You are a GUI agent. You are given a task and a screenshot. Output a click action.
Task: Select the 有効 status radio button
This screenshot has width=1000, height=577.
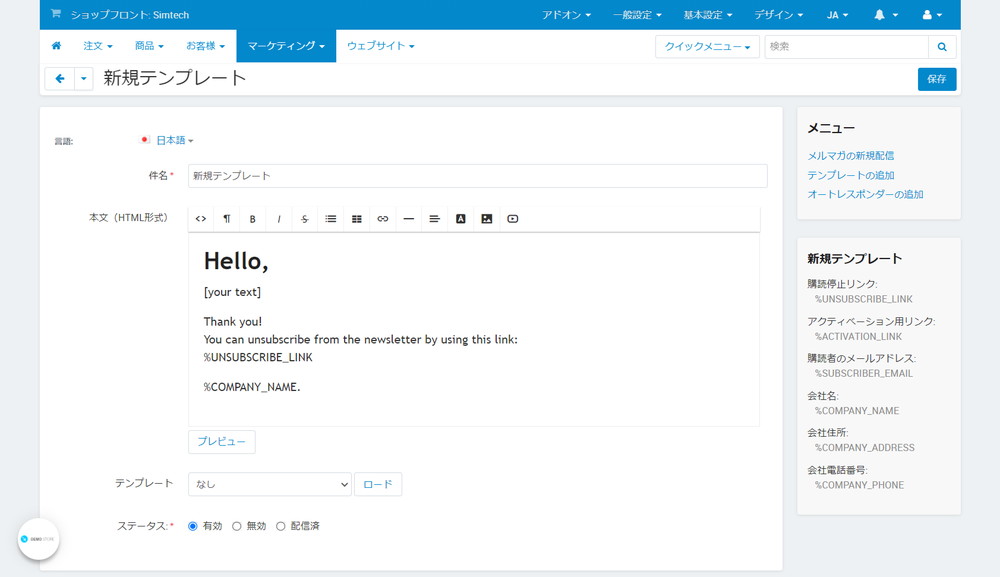click(x=193, y=526)
